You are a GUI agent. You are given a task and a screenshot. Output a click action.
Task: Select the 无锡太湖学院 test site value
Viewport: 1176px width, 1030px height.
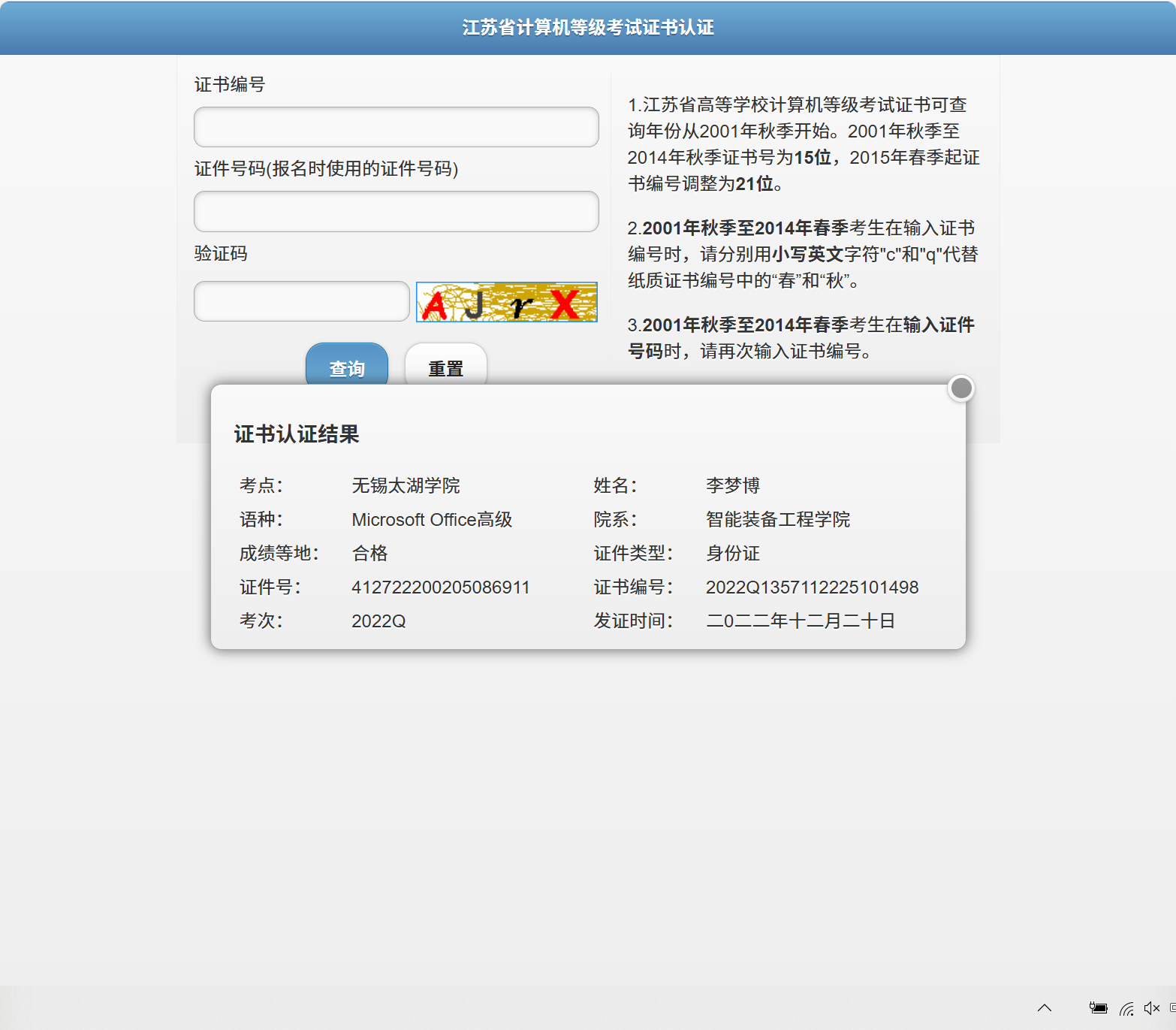click(x=406, y=485)
